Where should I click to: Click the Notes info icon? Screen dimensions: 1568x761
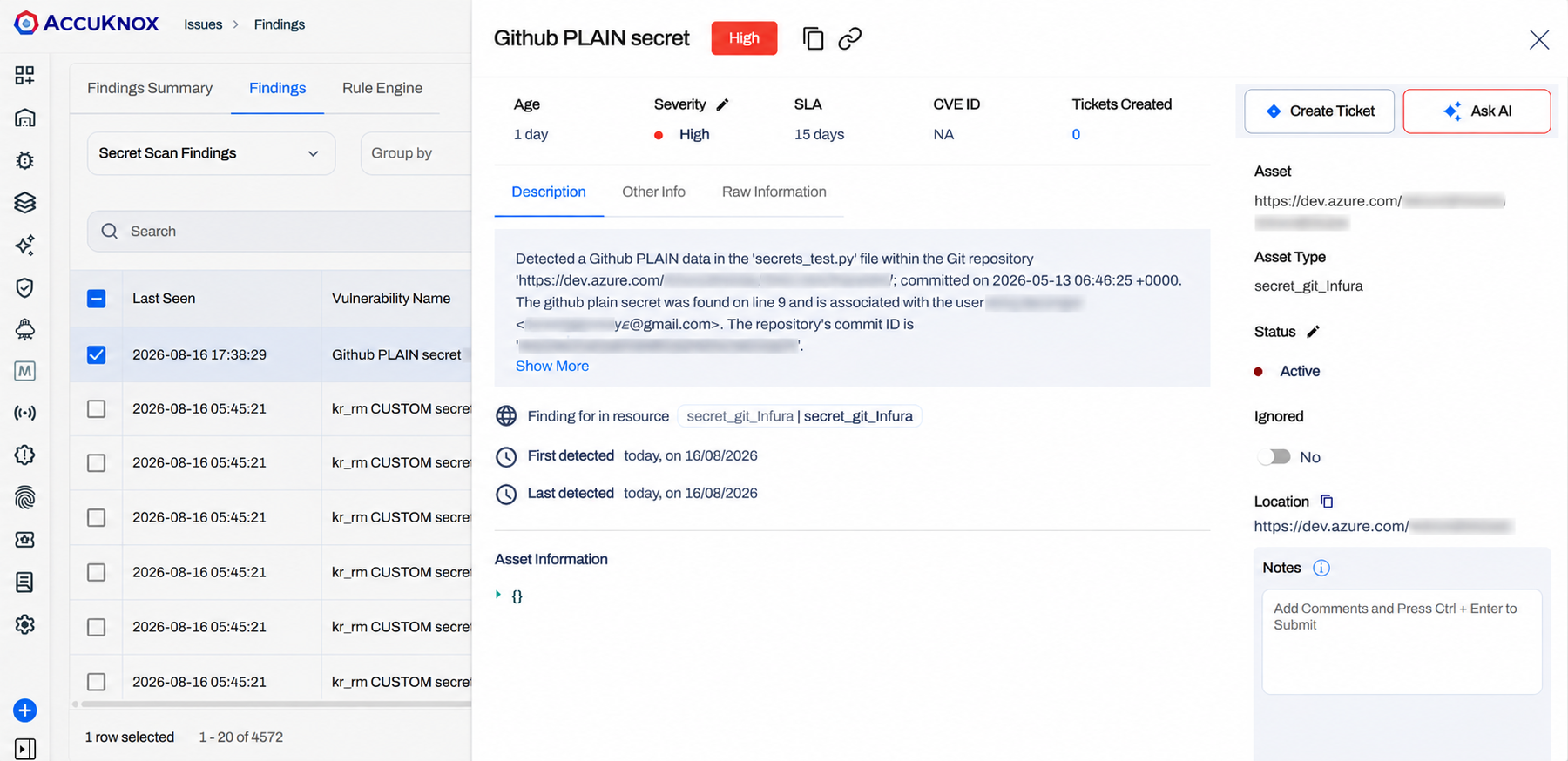(x=1321, y=568)
